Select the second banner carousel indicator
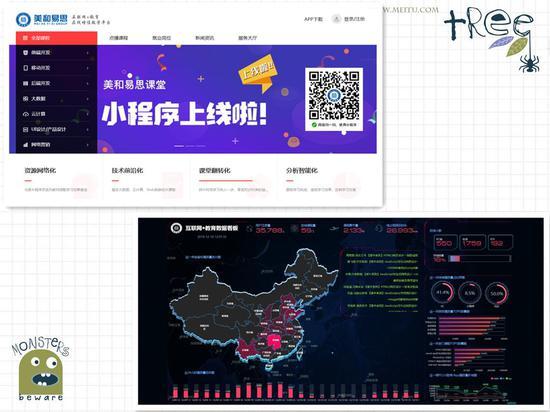Screen dimensions: 550x412 [190, 146]
